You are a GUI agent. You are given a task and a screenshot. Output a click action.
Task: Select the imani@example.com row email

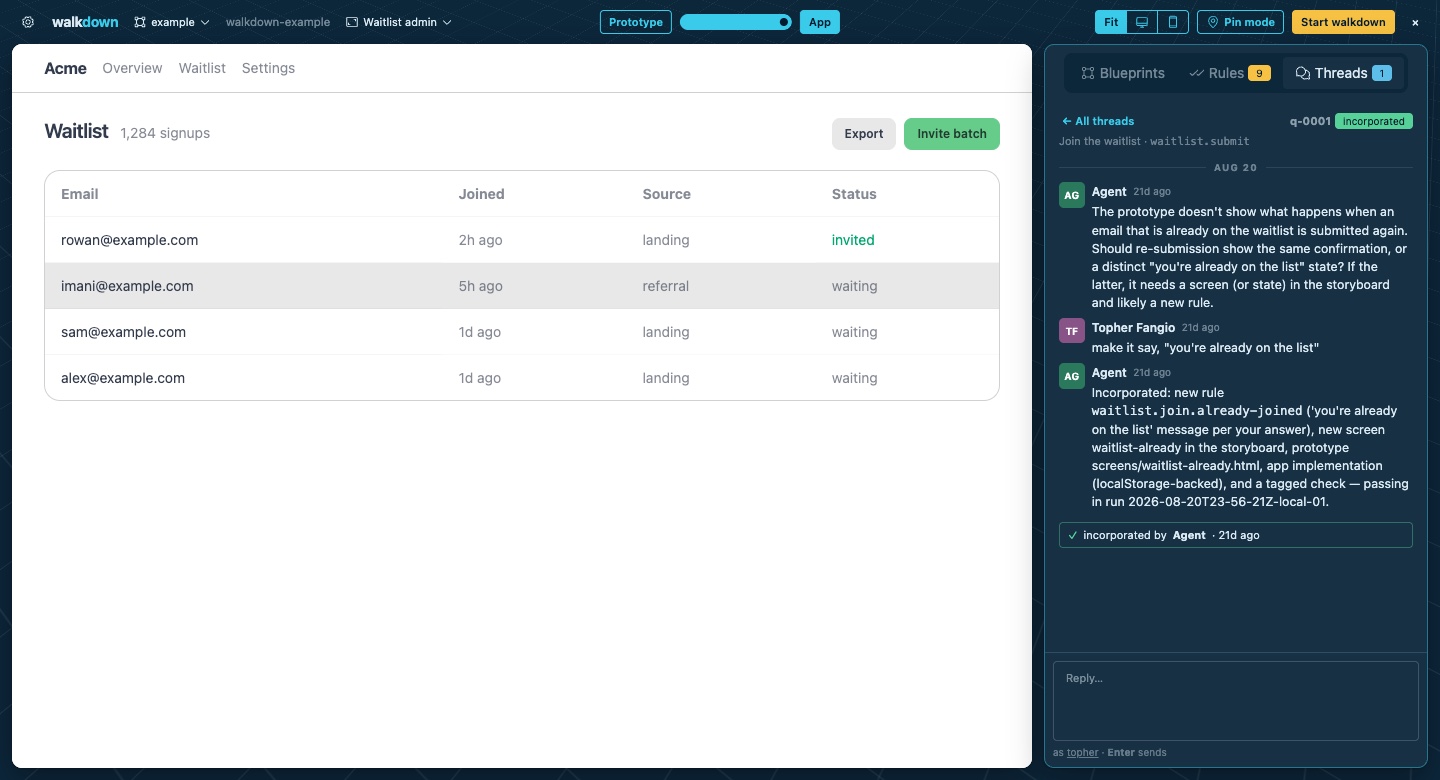[x=127, y=286]
